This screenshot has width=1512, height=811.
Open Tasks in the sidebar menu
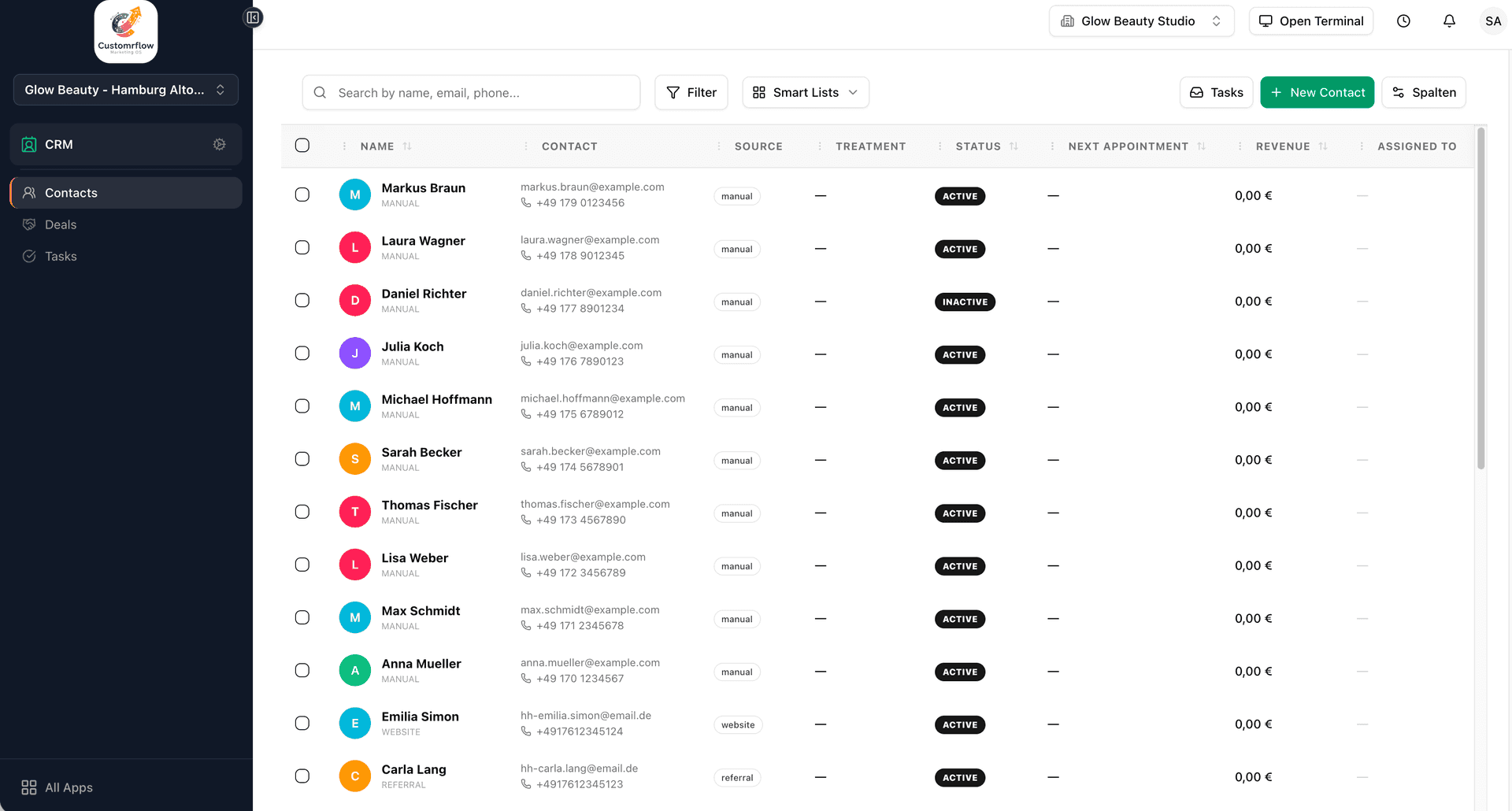[61, 257]
